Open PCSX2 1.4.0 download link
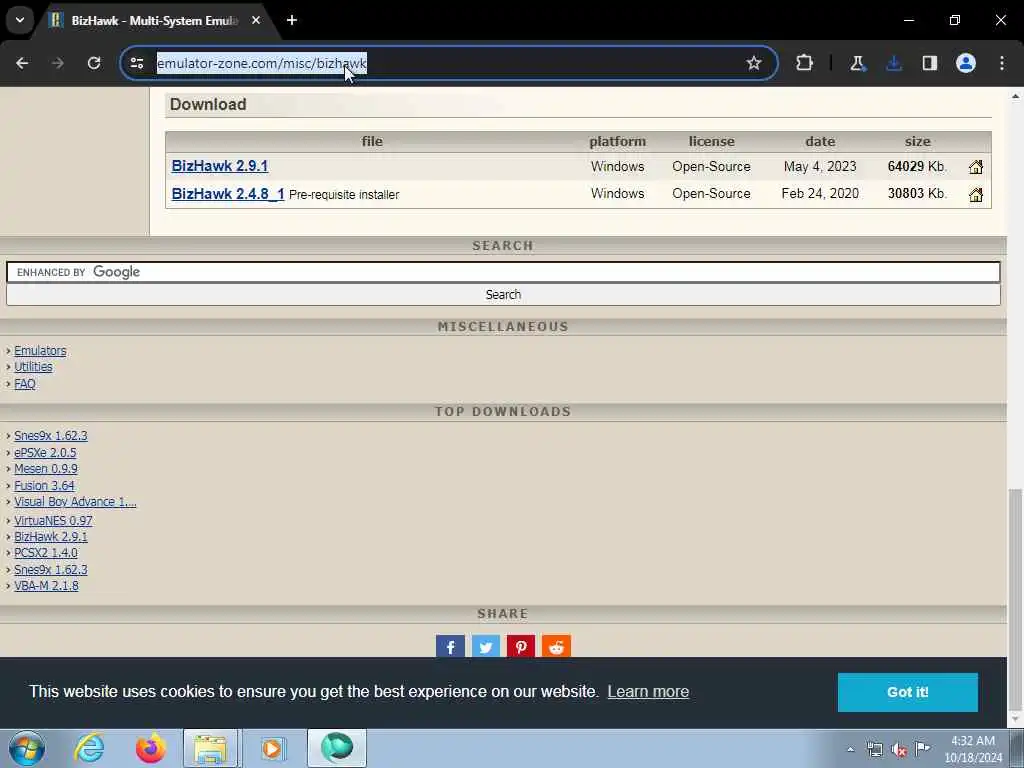1024x768 pixels. (x=46, y=552)
